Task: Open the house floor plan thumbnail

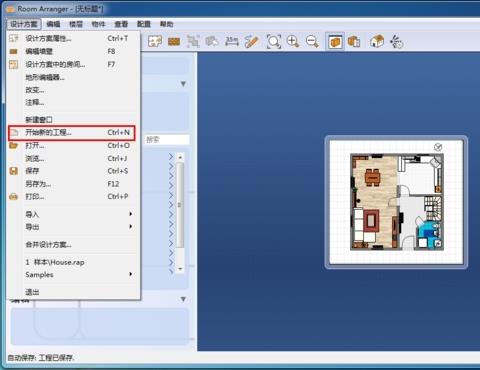Action: click(396, 202)
